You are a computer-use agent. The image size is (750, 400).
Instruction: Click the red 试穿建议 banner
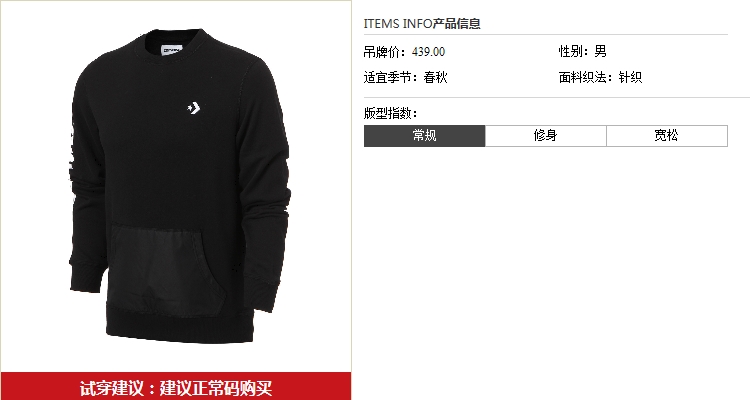point(176,387)
